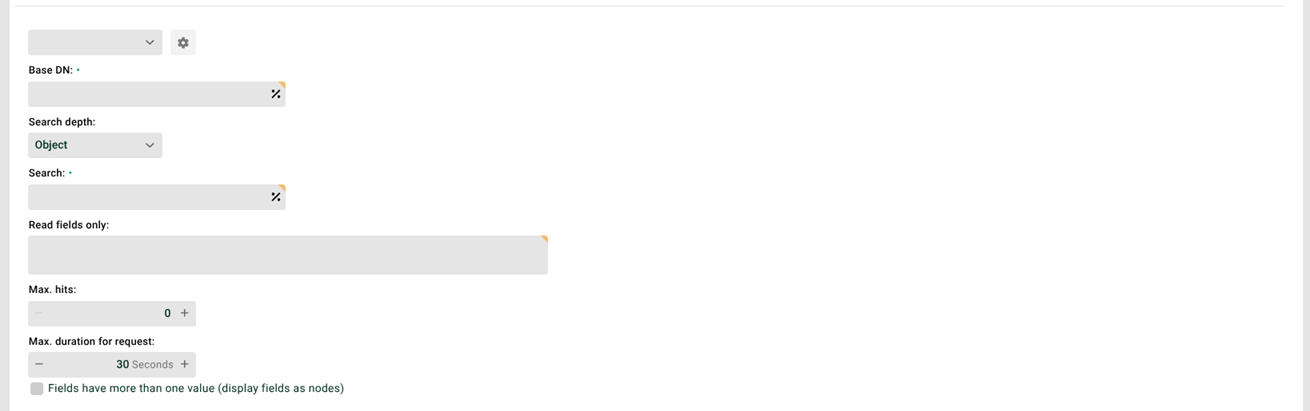The image size is (1310, 411).
Task: Increase Max. hits with the plus icon
Action: [184, 313]
